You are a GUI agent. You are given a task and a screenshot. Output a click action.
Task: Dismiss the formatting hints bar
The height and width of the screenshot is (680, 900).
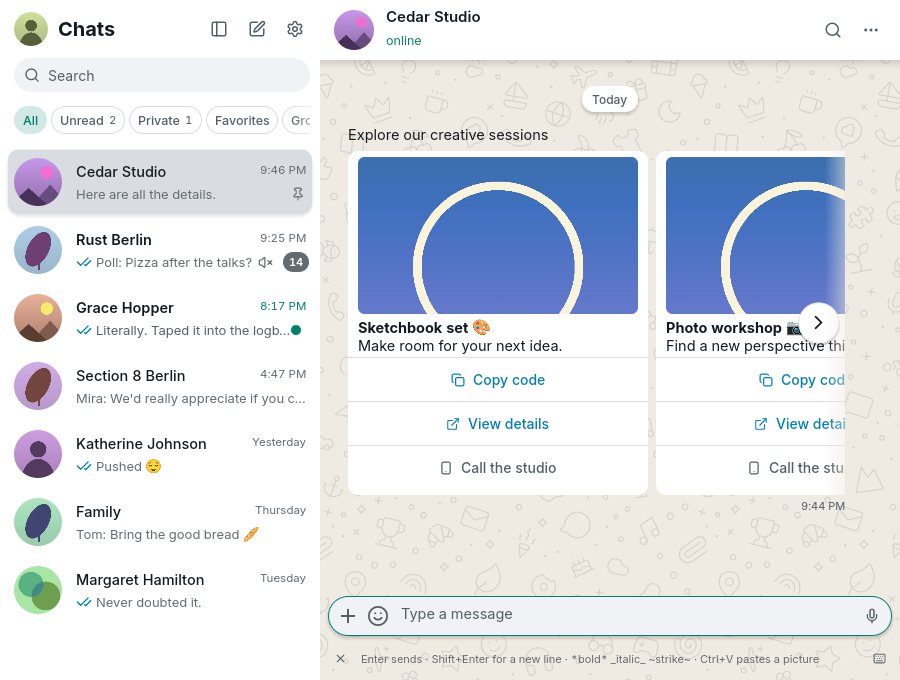[340, 659]
